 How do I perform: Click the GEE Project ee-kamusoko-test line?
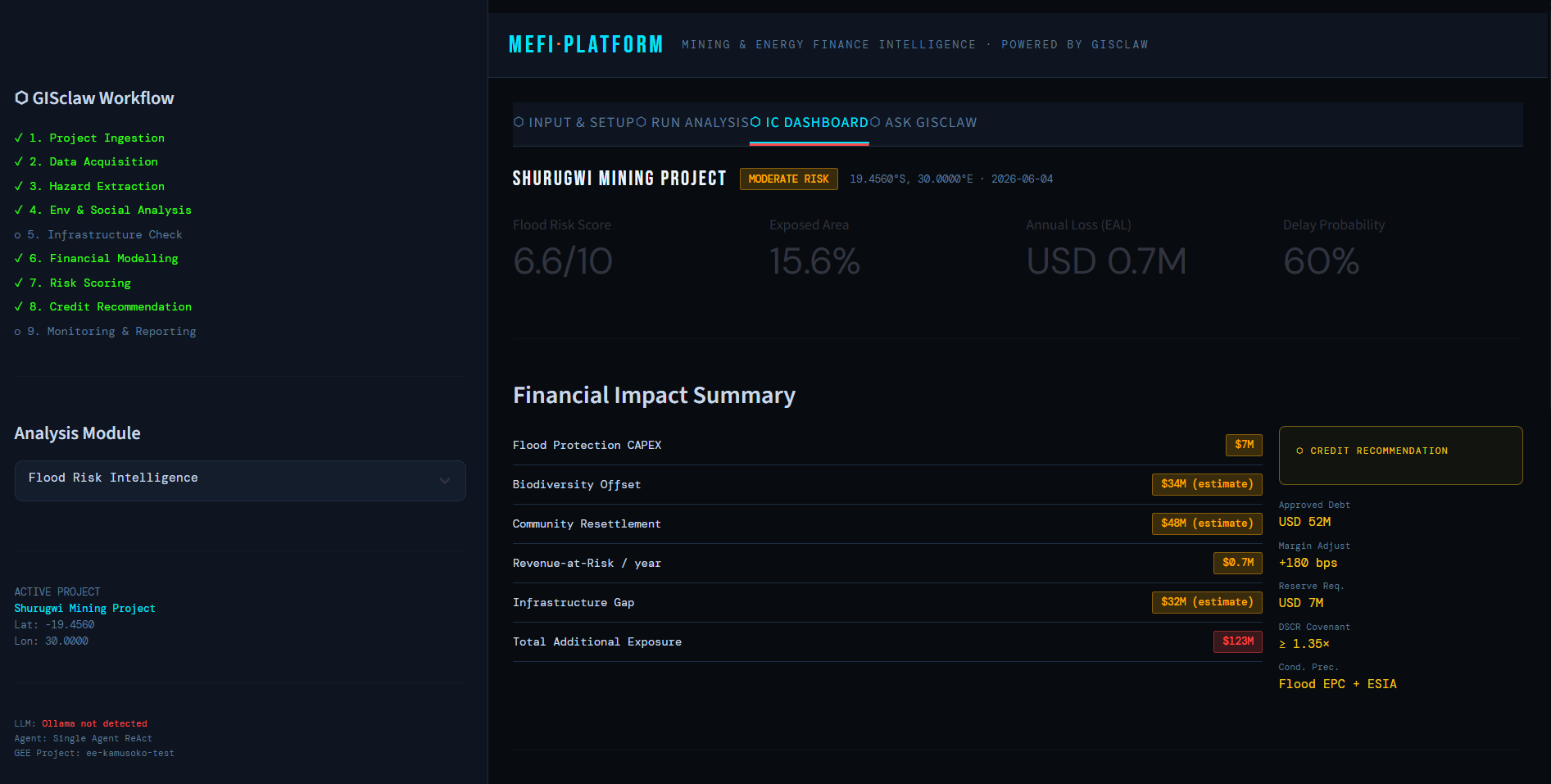[94, 754]
